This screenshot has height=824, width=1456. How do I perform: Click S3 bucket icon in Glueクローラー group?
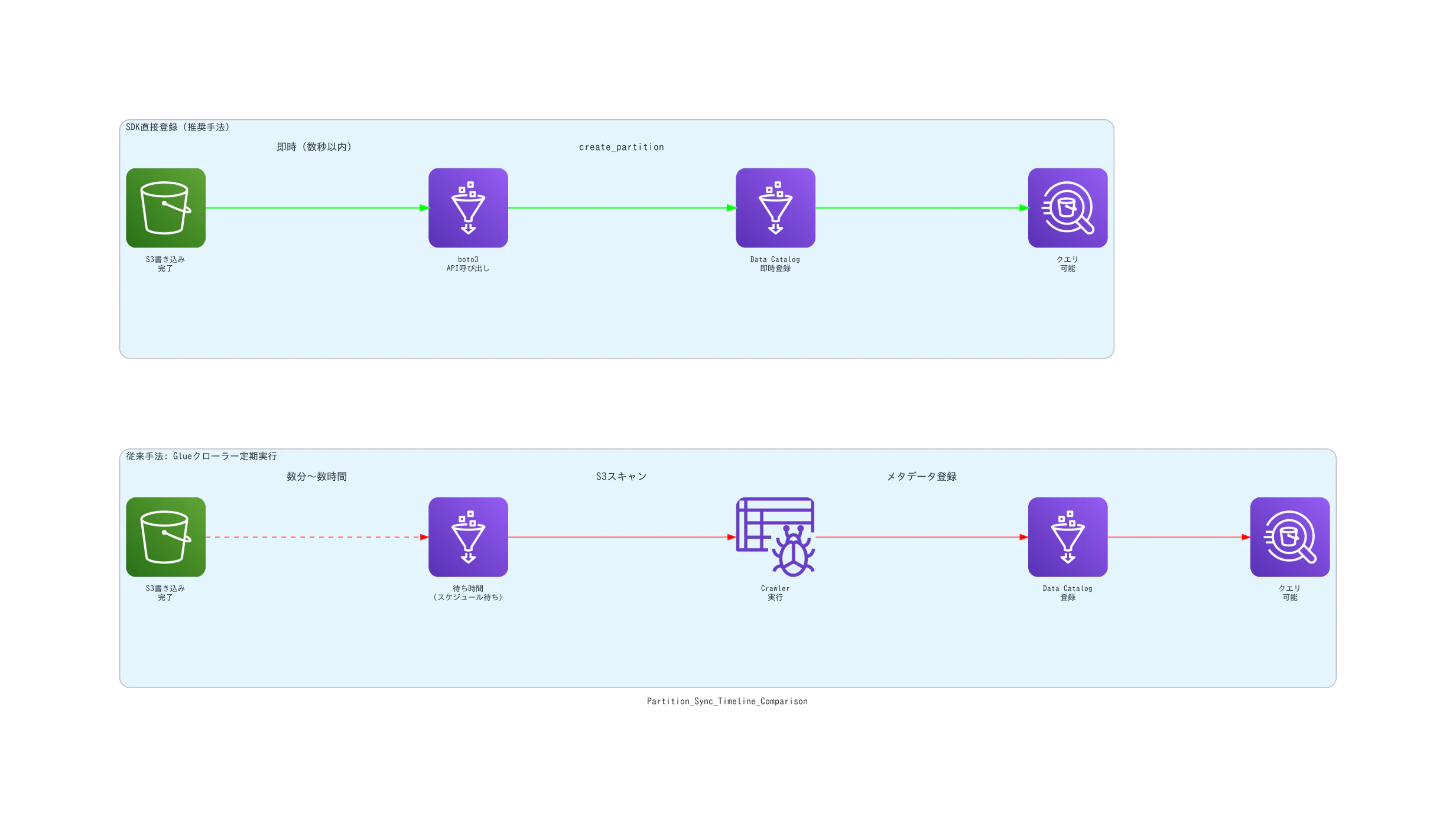(x=165, y=537)
